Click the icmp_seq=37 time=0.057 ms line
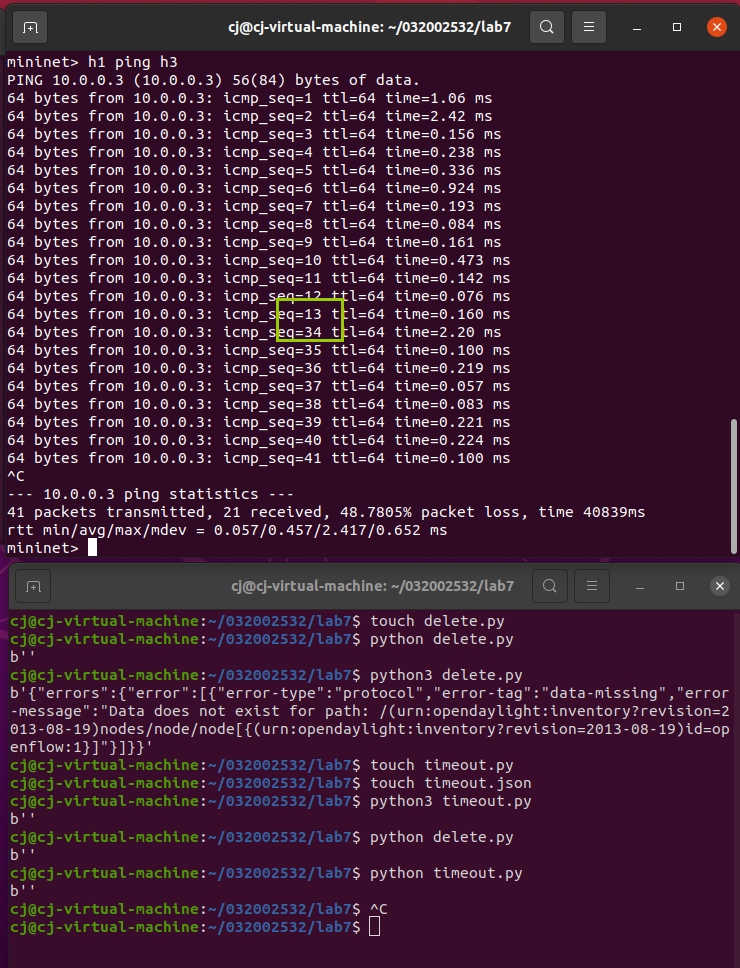740x968 pixels. point(259,386)
